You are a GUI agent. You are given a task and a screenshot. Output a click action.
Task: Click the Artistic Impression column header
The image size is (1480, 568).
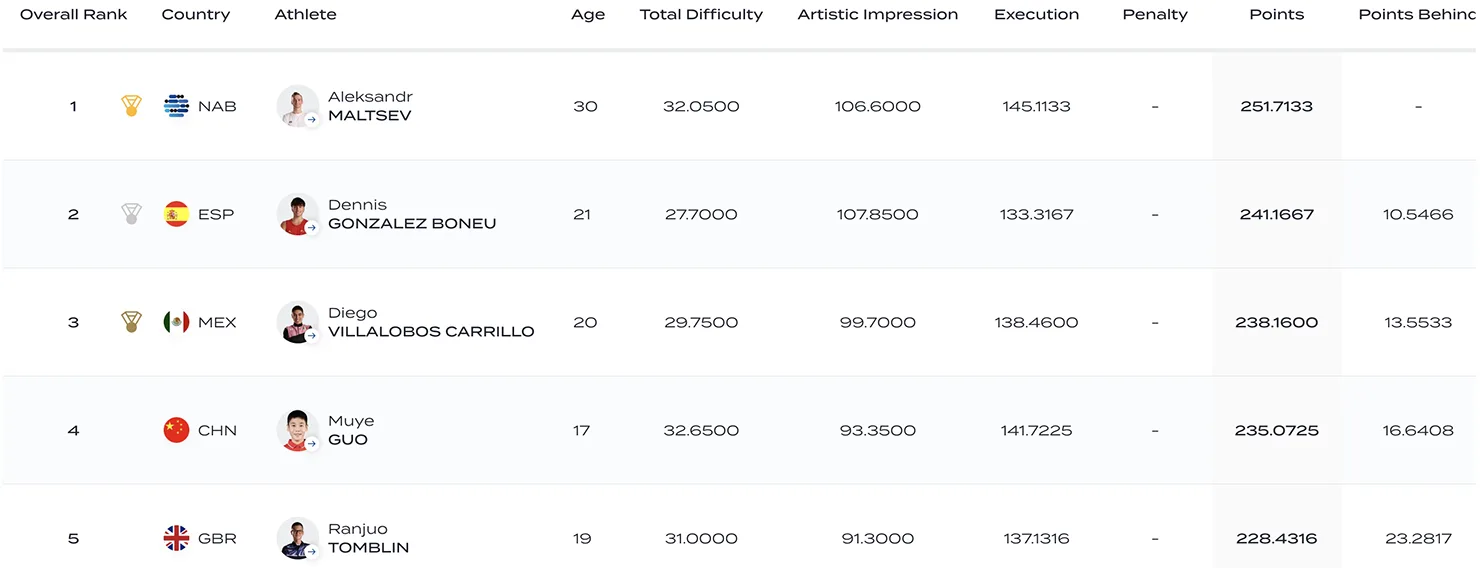pyautogui.click(x=877, y=15)
